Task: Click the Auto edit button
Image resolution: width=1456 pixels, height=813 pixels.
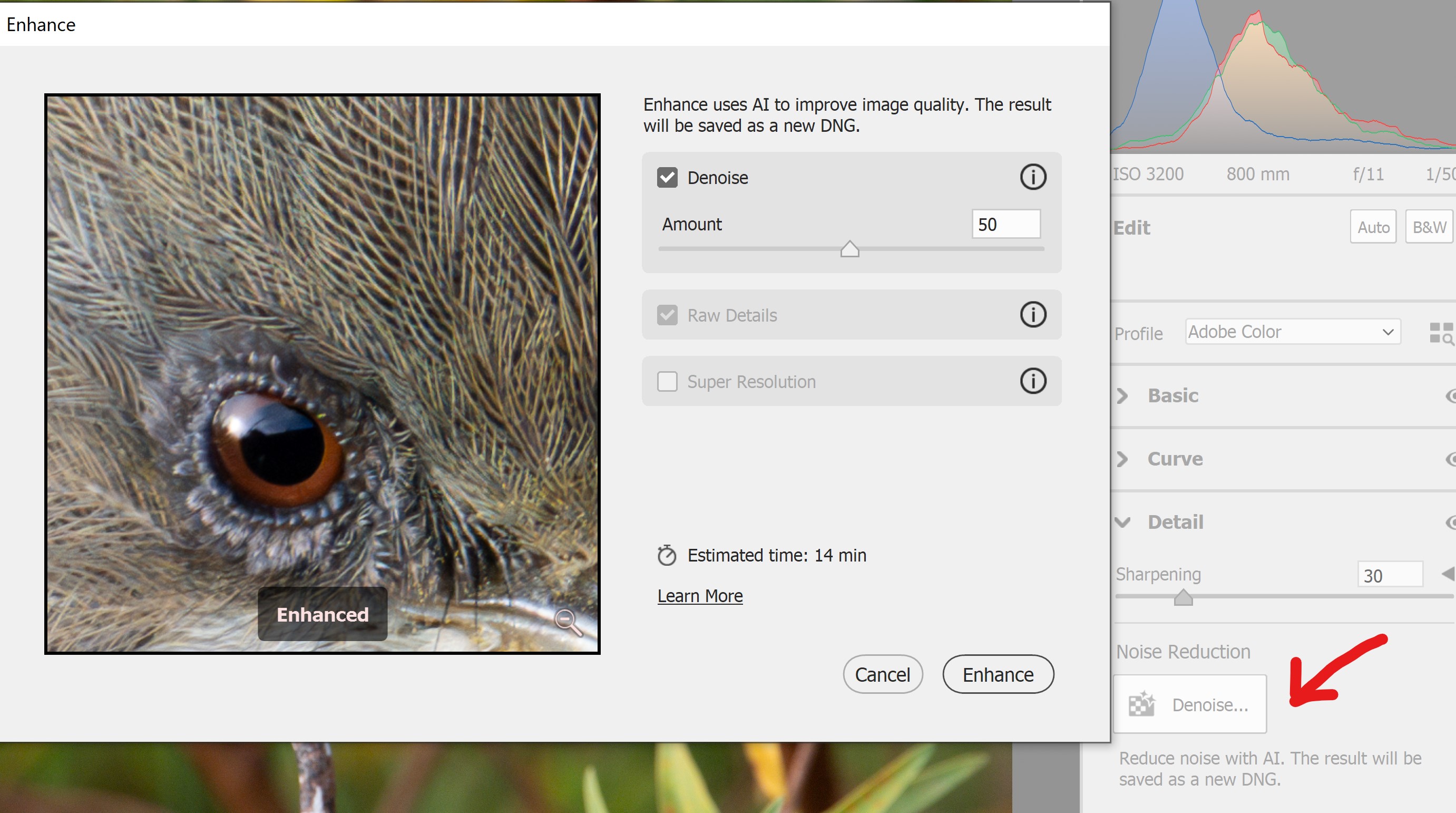Action: pos(1373,227)
